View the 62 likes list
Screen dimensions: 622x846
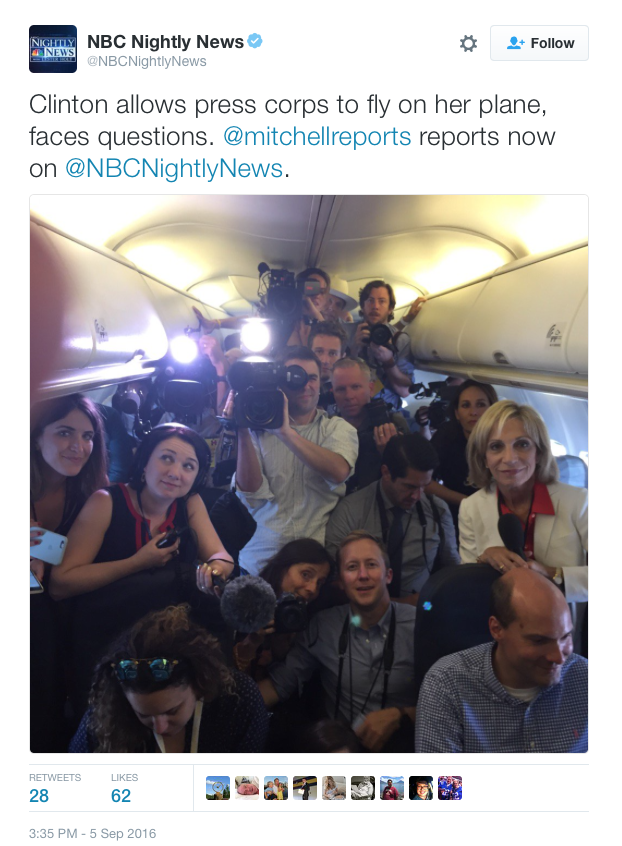point(124,788)
